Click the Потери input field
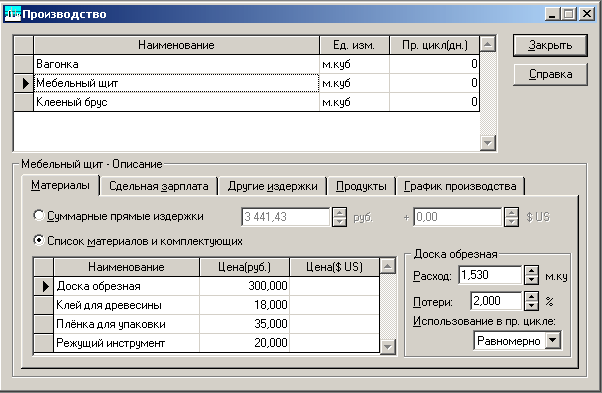The height and width of the screenshot is (393, 602). point(496,301)
